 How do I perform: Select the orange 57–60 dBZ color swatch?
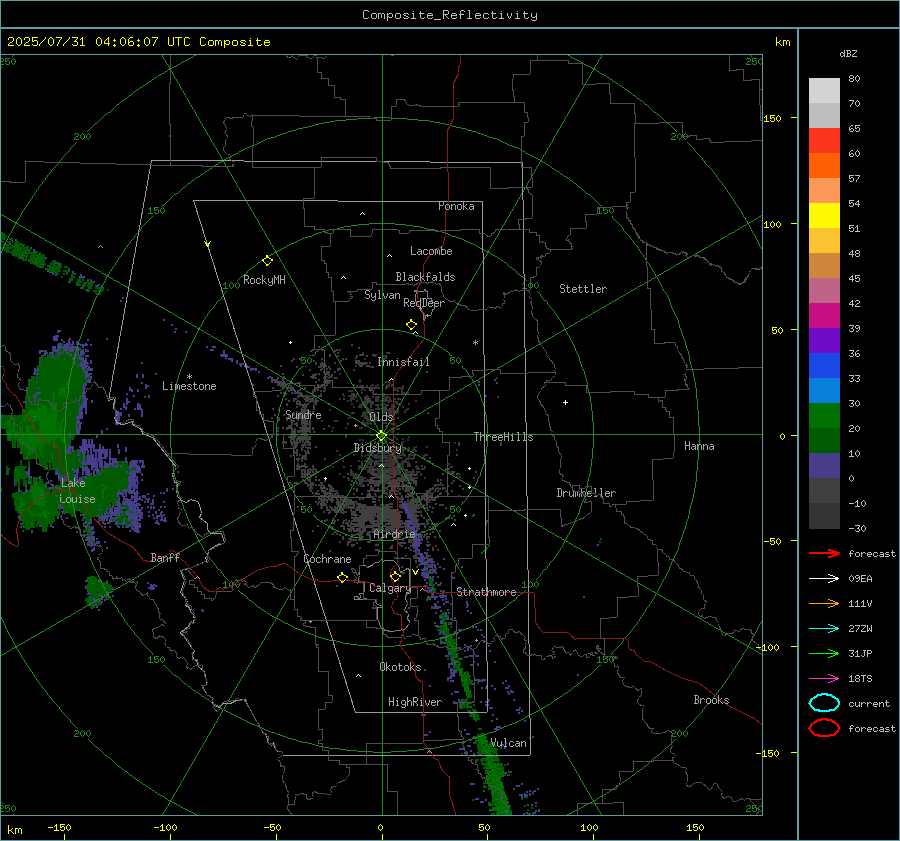[824, 166]
